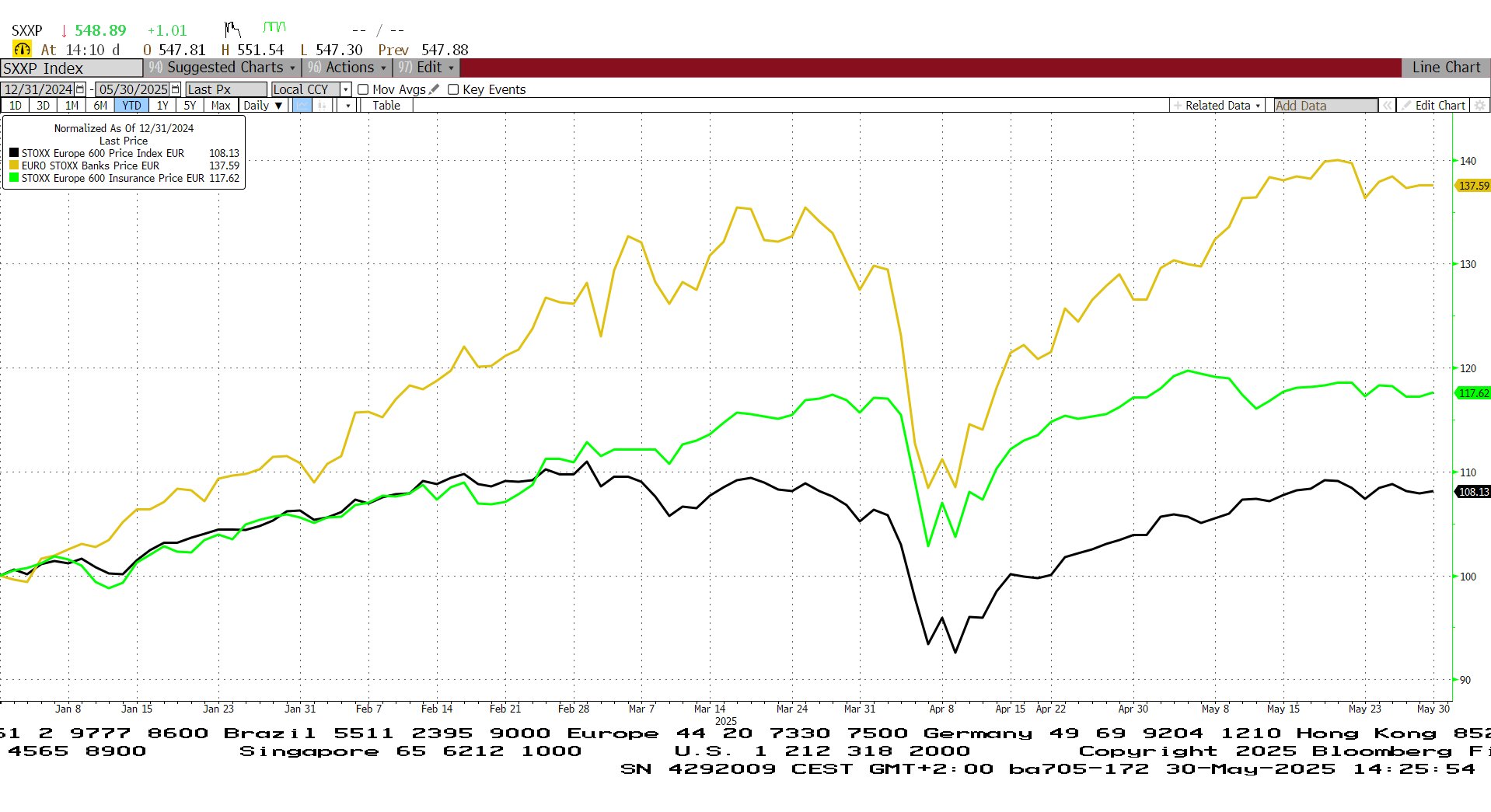Click the yellow gauge icon beside the time

[x=22, y=49]
